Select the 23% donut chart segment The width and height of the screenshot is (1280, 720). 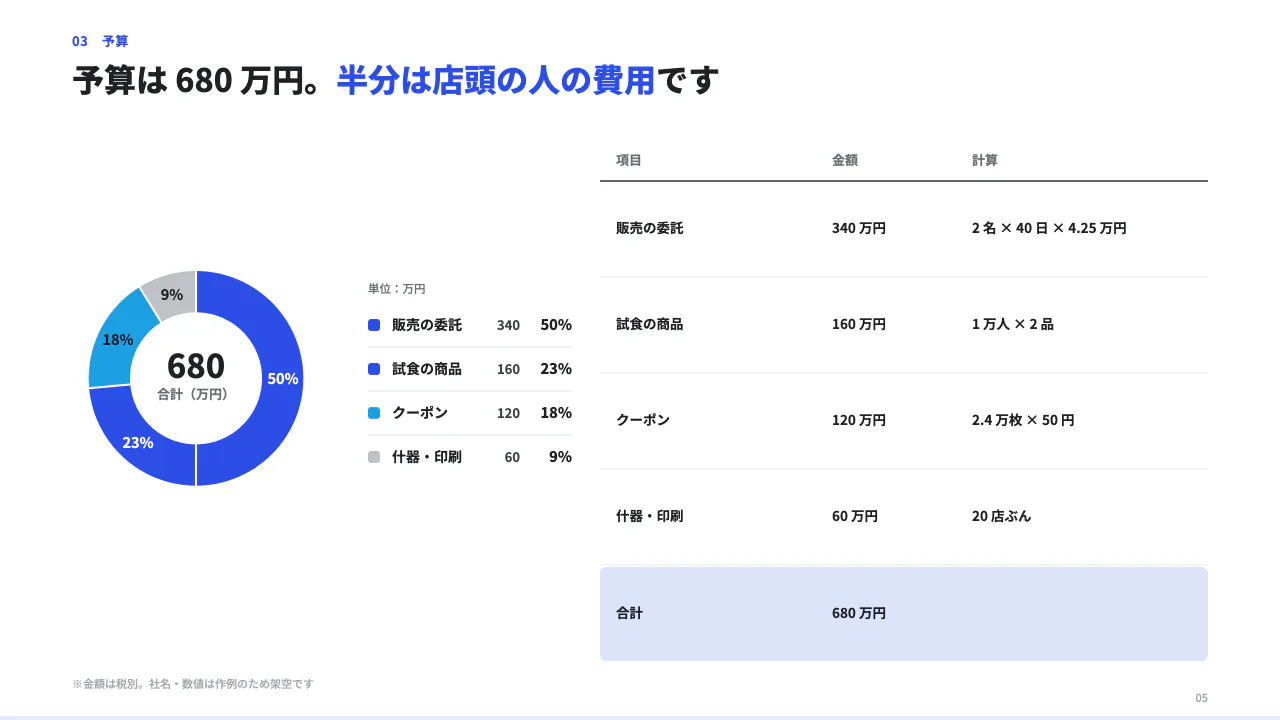coord(138,442)
